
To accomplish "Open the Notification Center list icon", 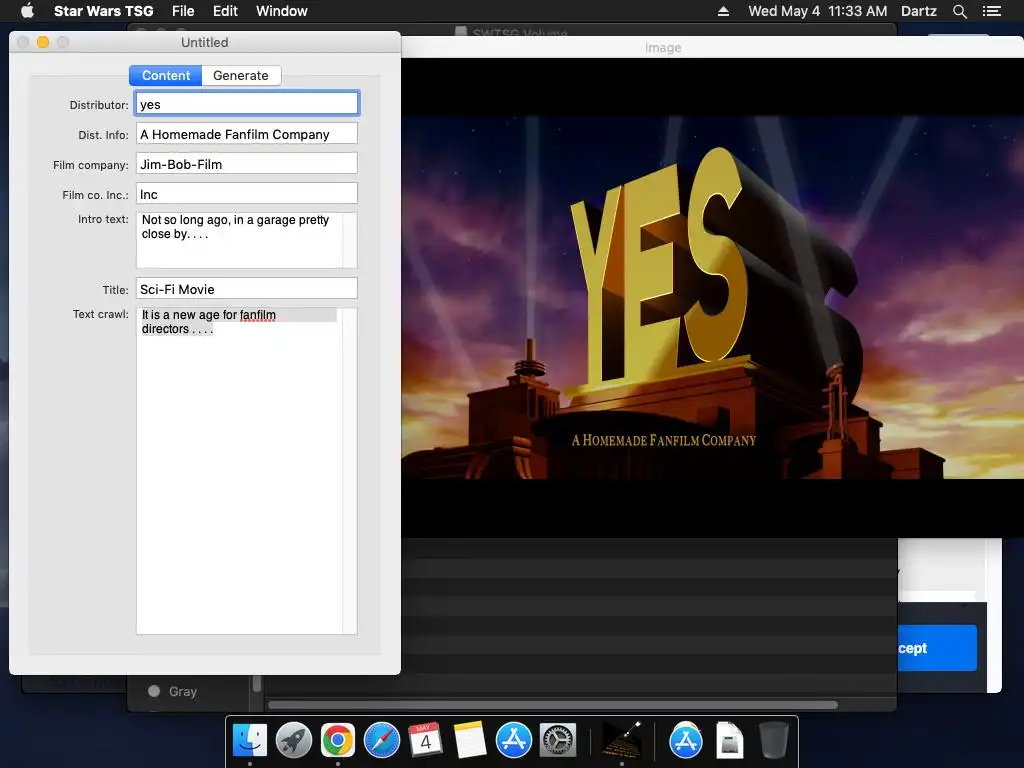I will (x=991, y=11).
